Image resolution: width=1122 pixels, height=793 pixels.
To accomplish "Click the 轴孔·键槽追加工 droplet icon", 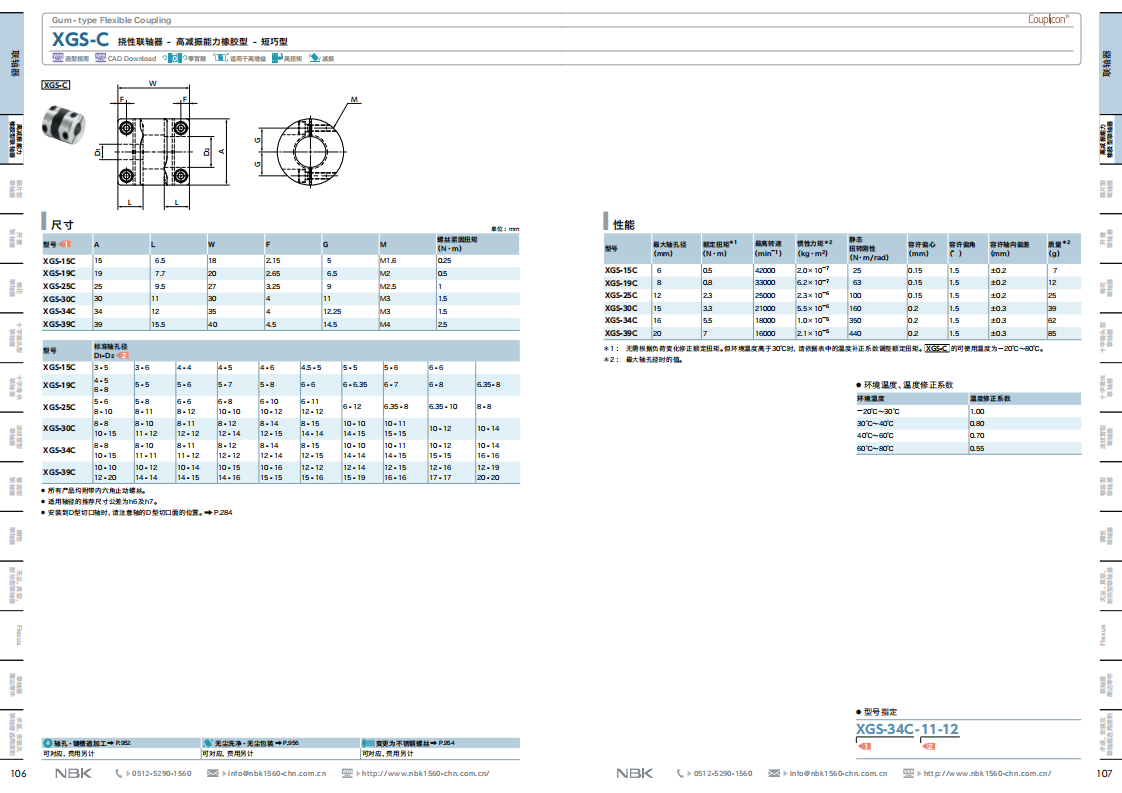I will [x=48, y=744].
